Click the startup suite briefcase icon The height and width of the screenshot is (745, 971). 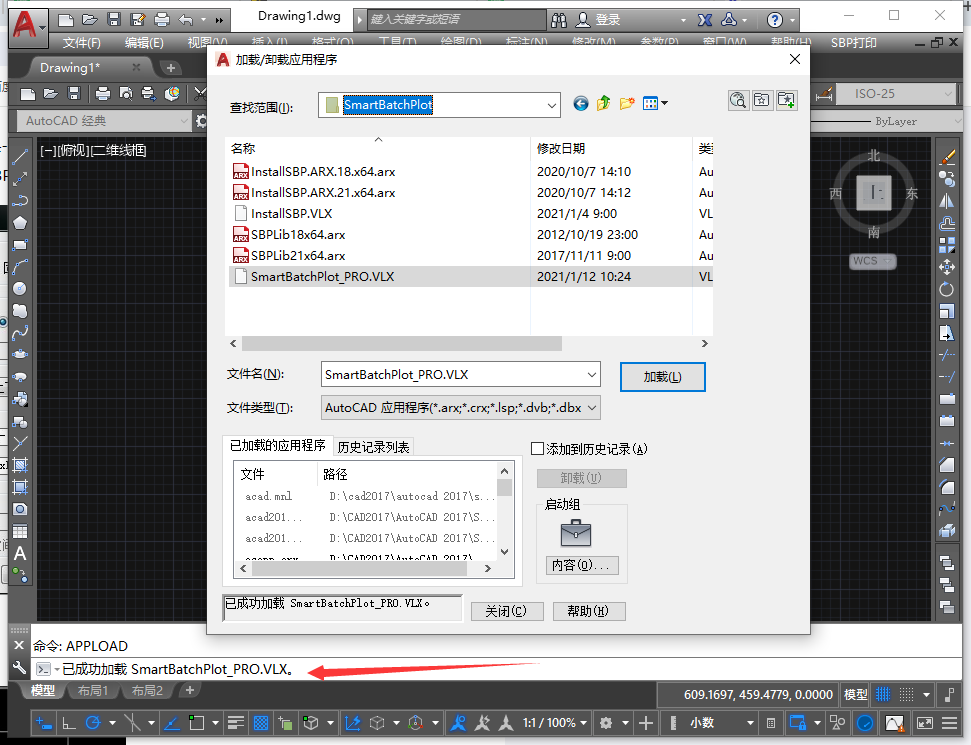[576, 533]
